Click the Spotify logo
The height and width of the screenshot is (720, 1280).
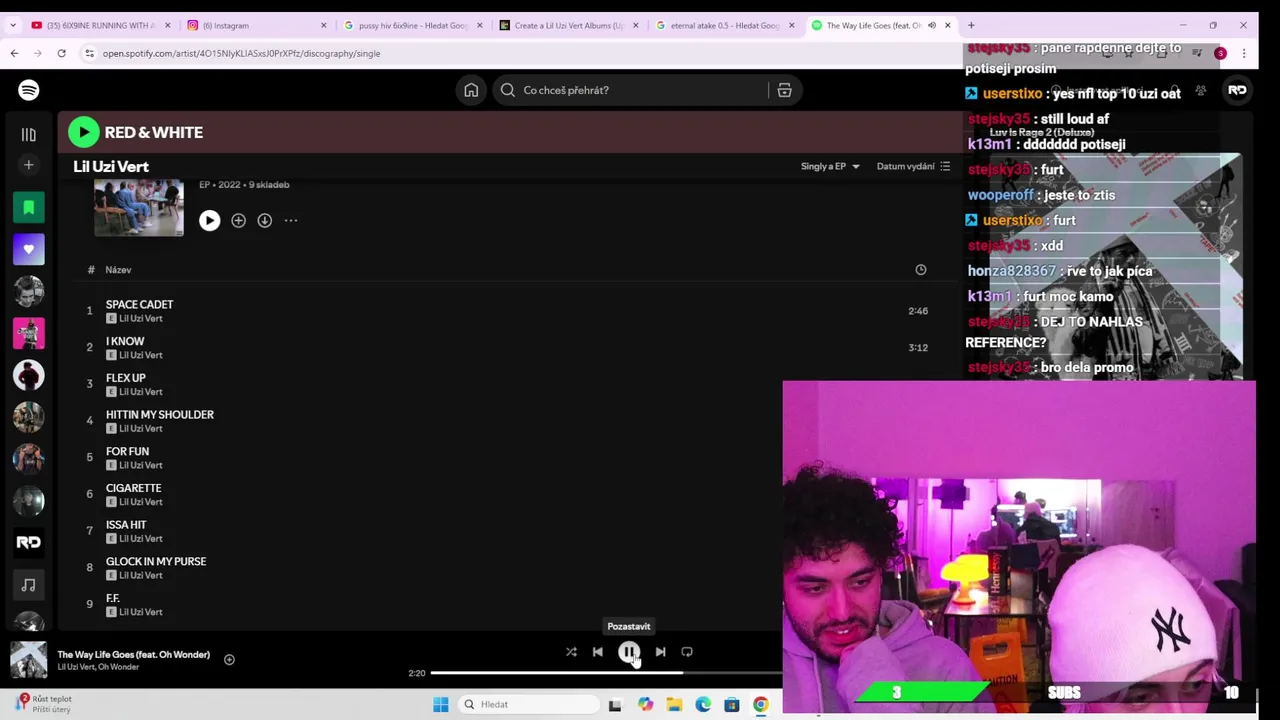tap(29, 90)
